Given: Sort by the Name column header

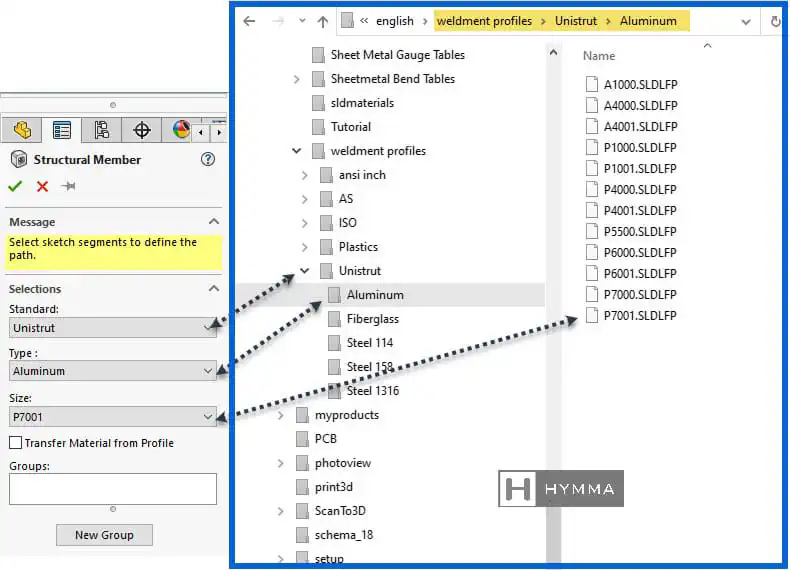Looking at the screenshot, I should click(x=599, y=56).
